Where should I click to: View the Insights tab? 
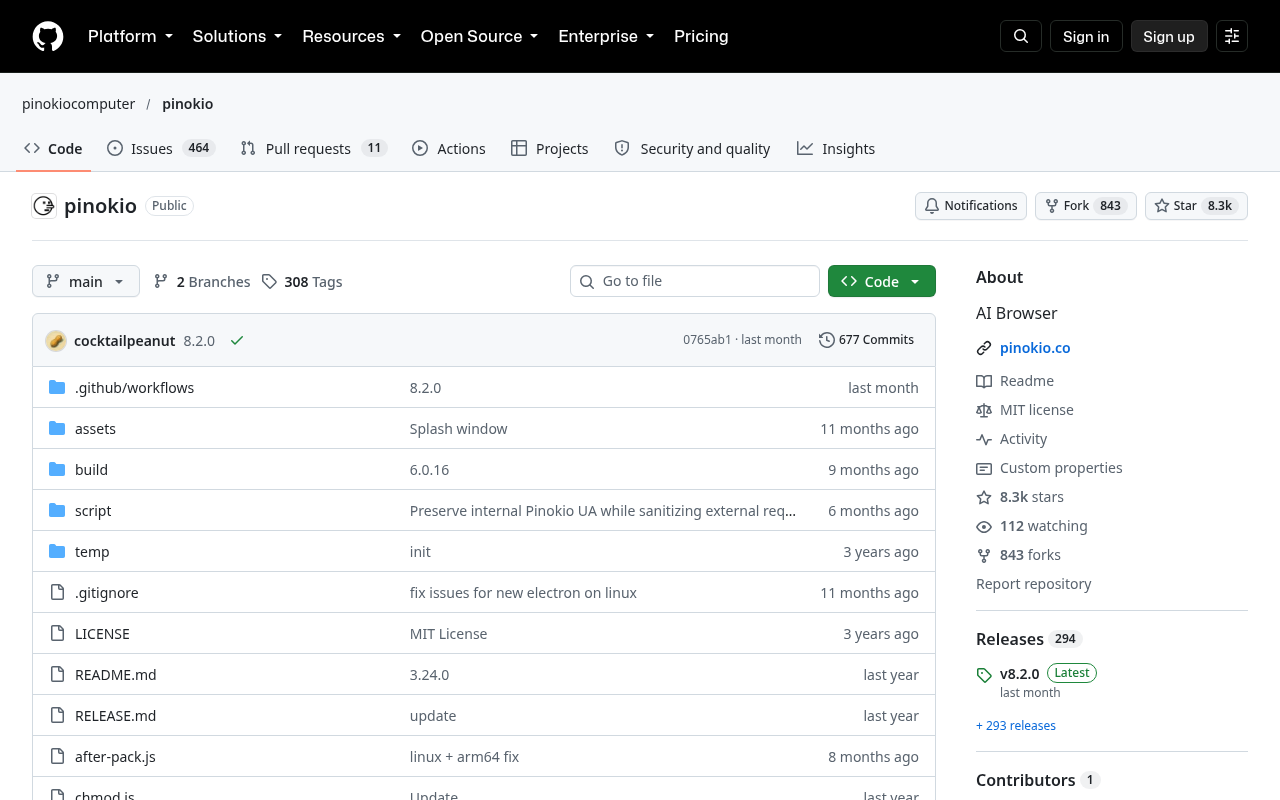[836, 148]
